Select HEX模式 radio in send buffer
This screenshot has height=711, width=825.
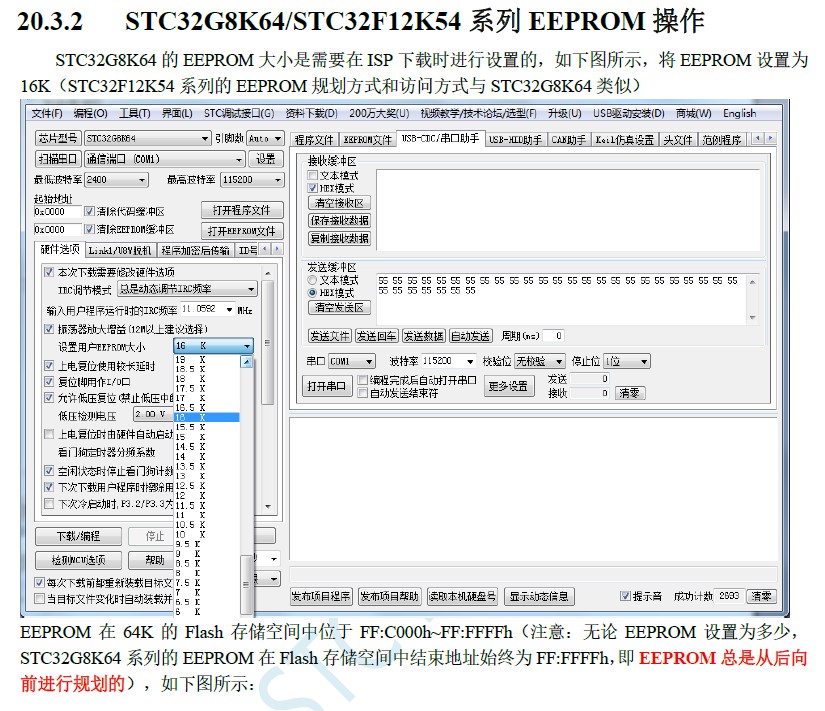click(313, 293)
